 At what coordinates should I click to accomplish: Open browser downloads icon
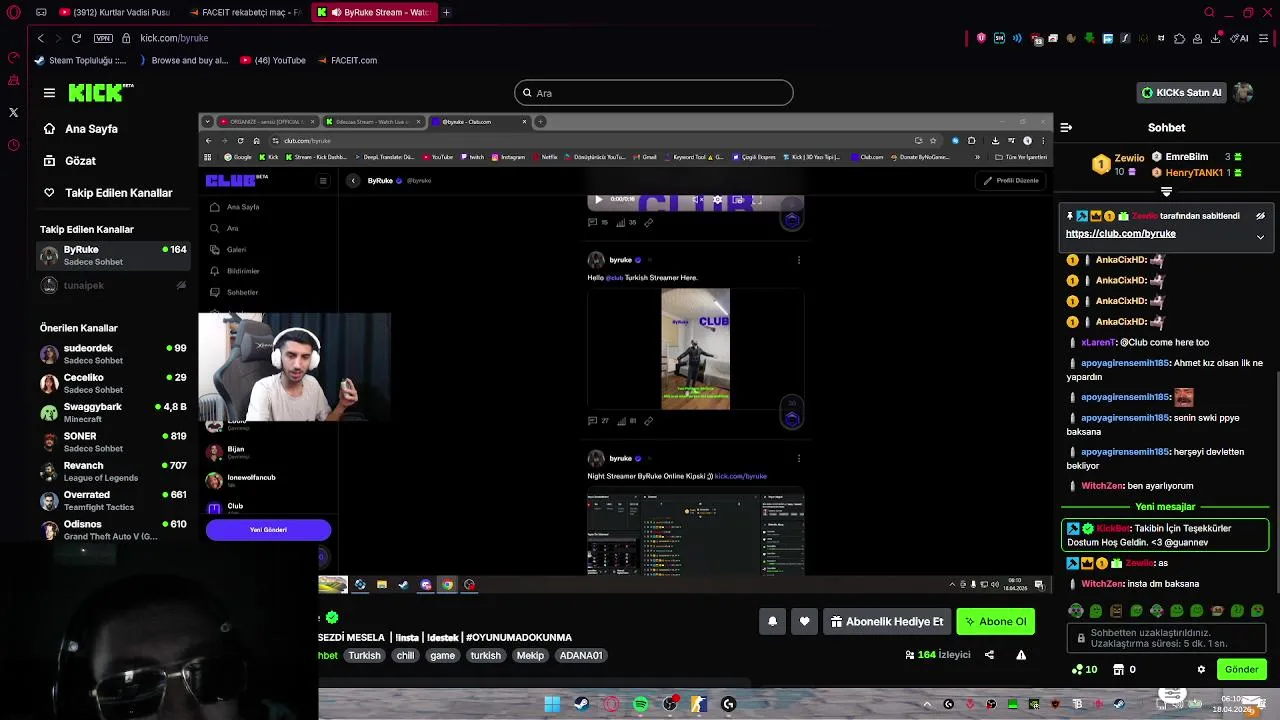point(1215,38)
